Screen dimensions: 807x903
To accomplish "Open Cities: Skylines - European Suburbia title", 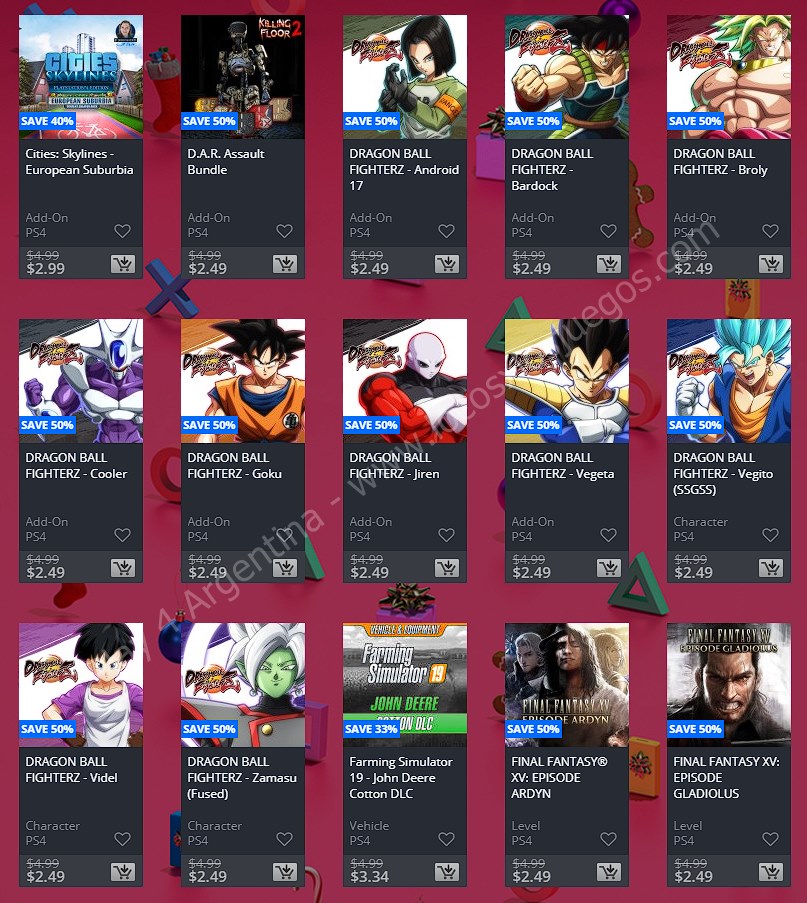I will 79,162.
